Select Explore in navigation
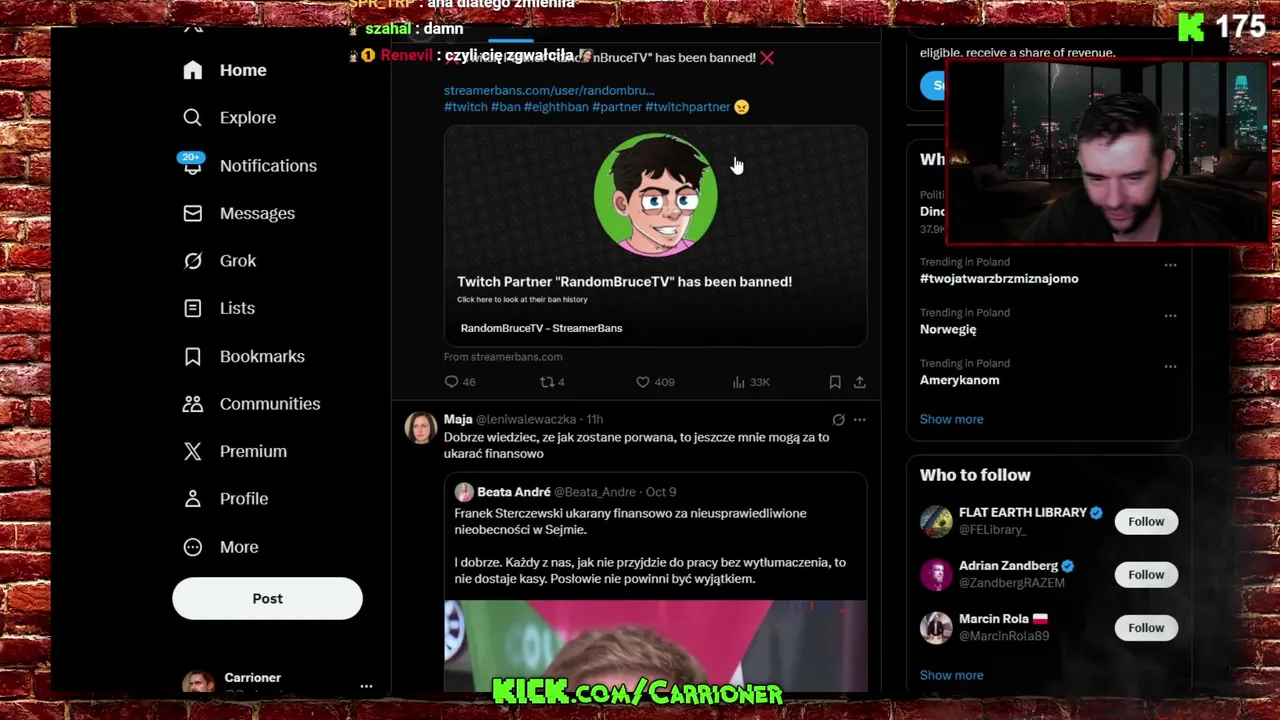The image size is (1280, 720). coord(248,118)
